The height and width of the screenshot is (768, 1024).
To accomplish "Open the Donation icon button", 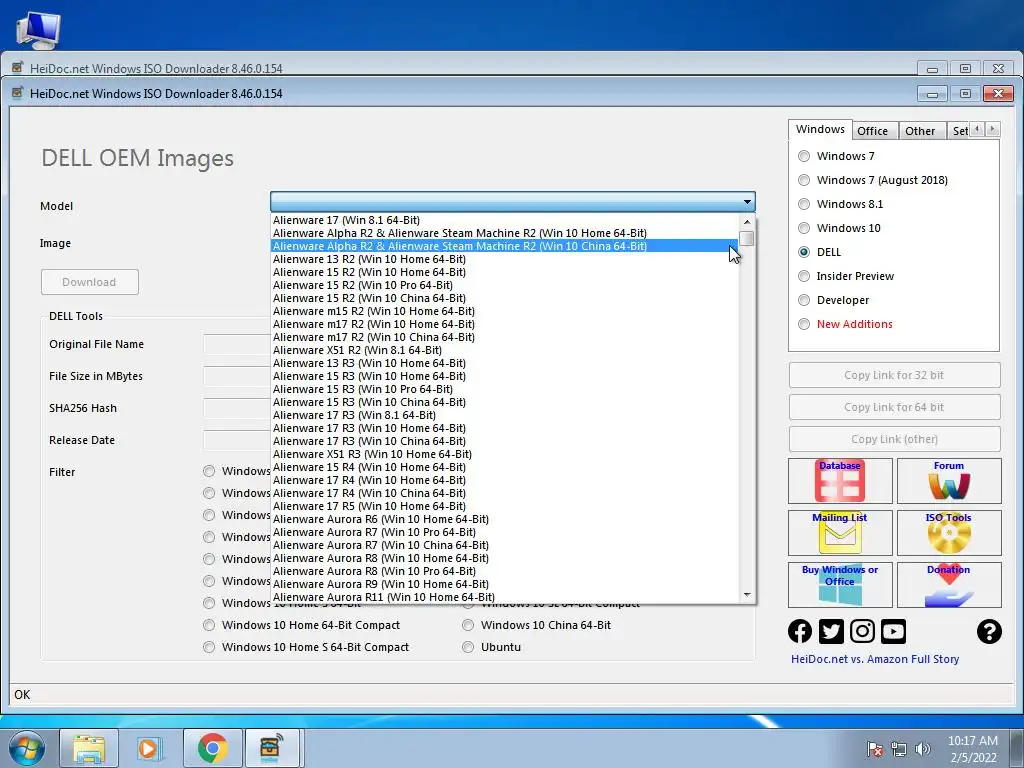I will click(x=949, y=585).
